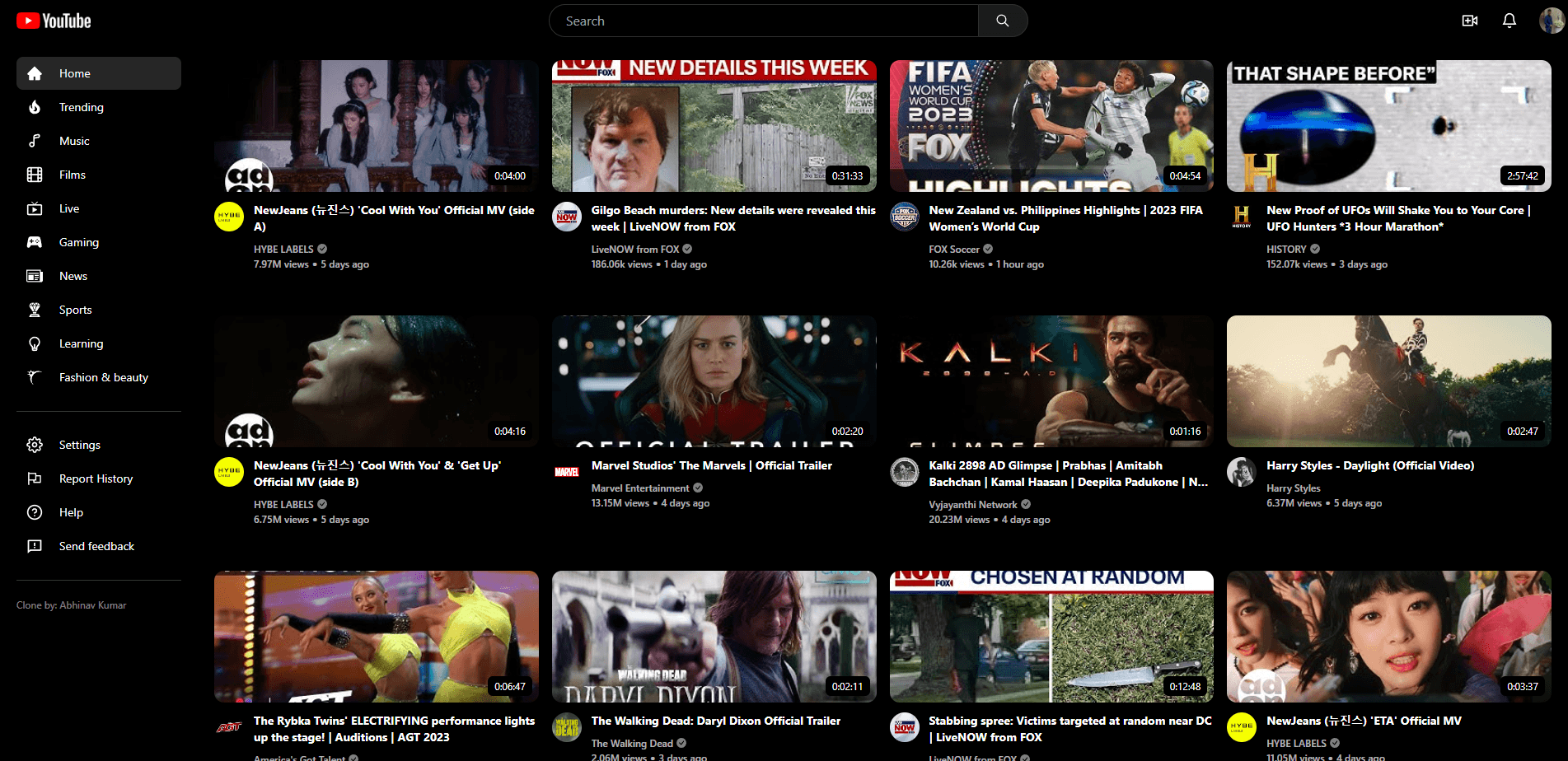Image resolution: width=1568 pixels, height=761 pixels.
Task: Click the News newspaper icon
Action: 35,276
